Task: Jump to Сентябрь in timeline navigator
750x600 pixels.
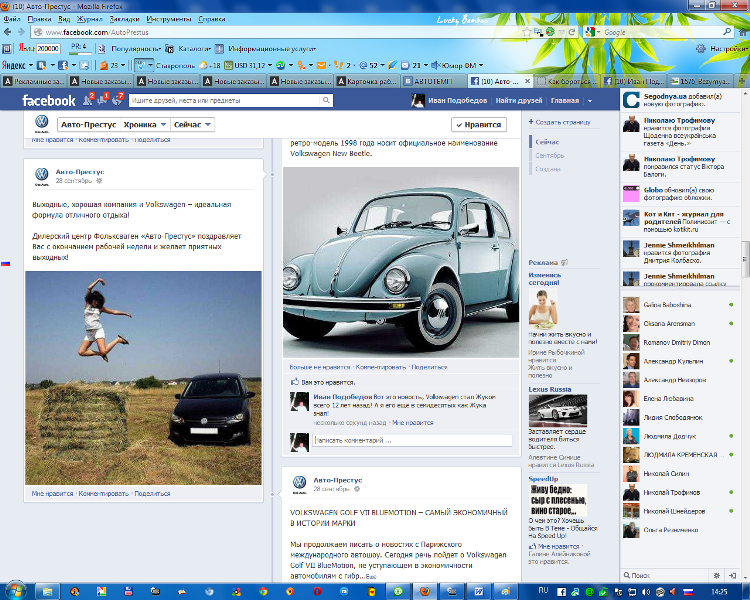Action: click(550, 156)
